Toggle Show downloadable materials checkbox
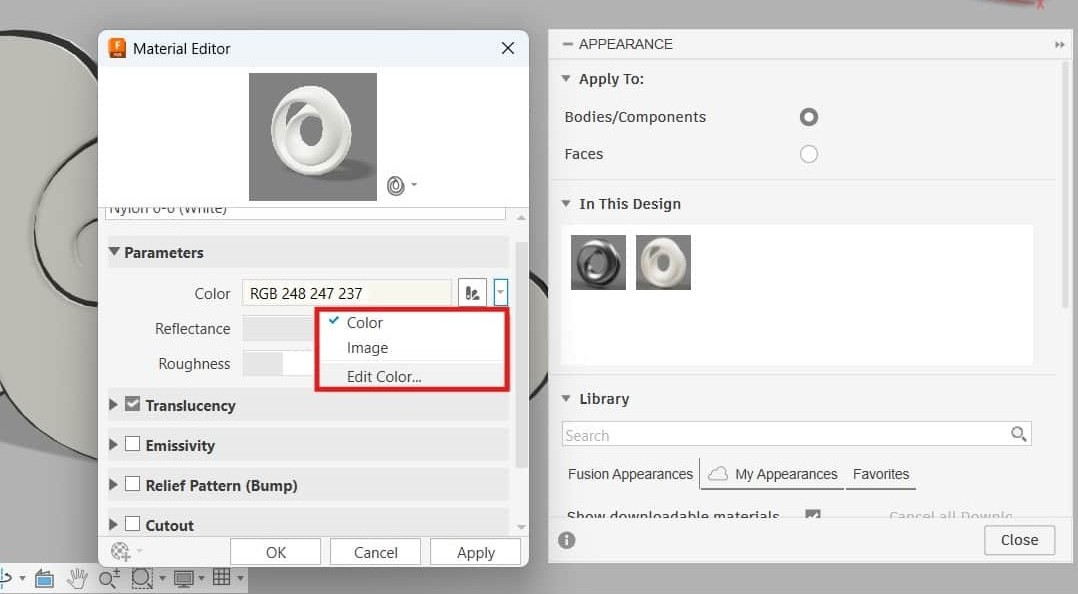The image size is (1078, 594). (813, 515)
